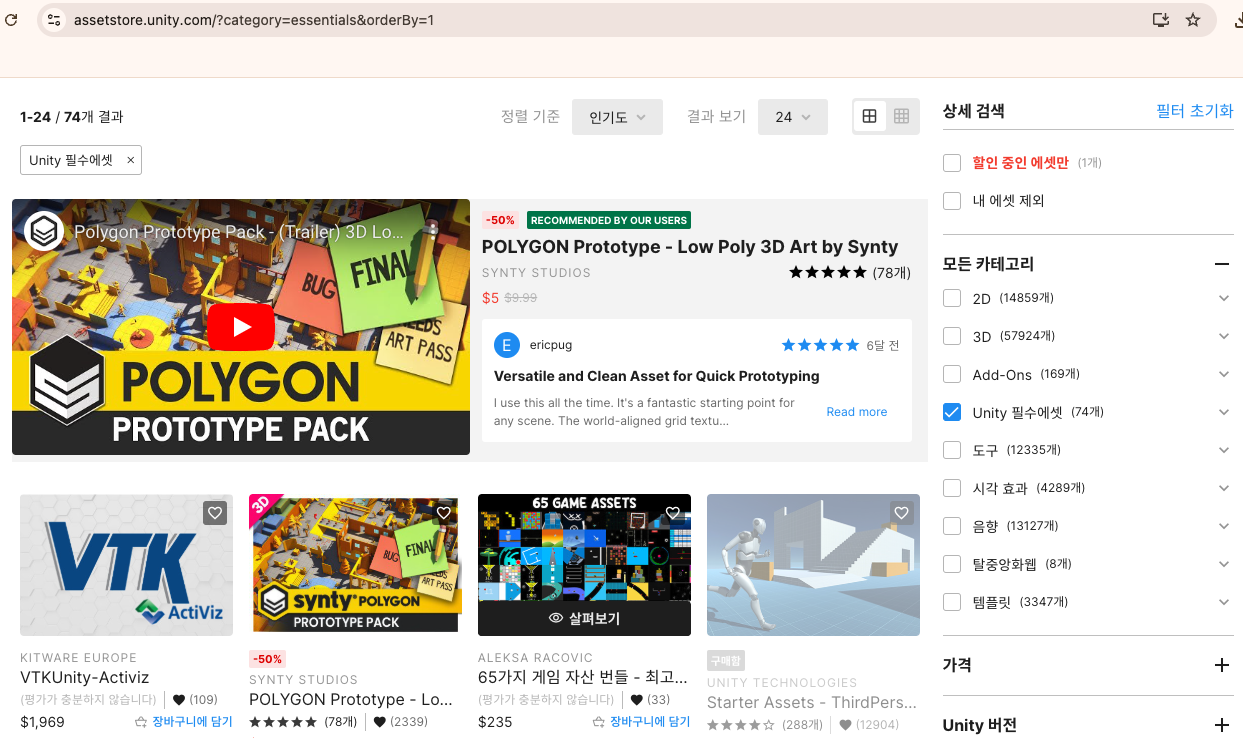
Task: Check the Add-Ons category checkbox
Action: point(952,374)
